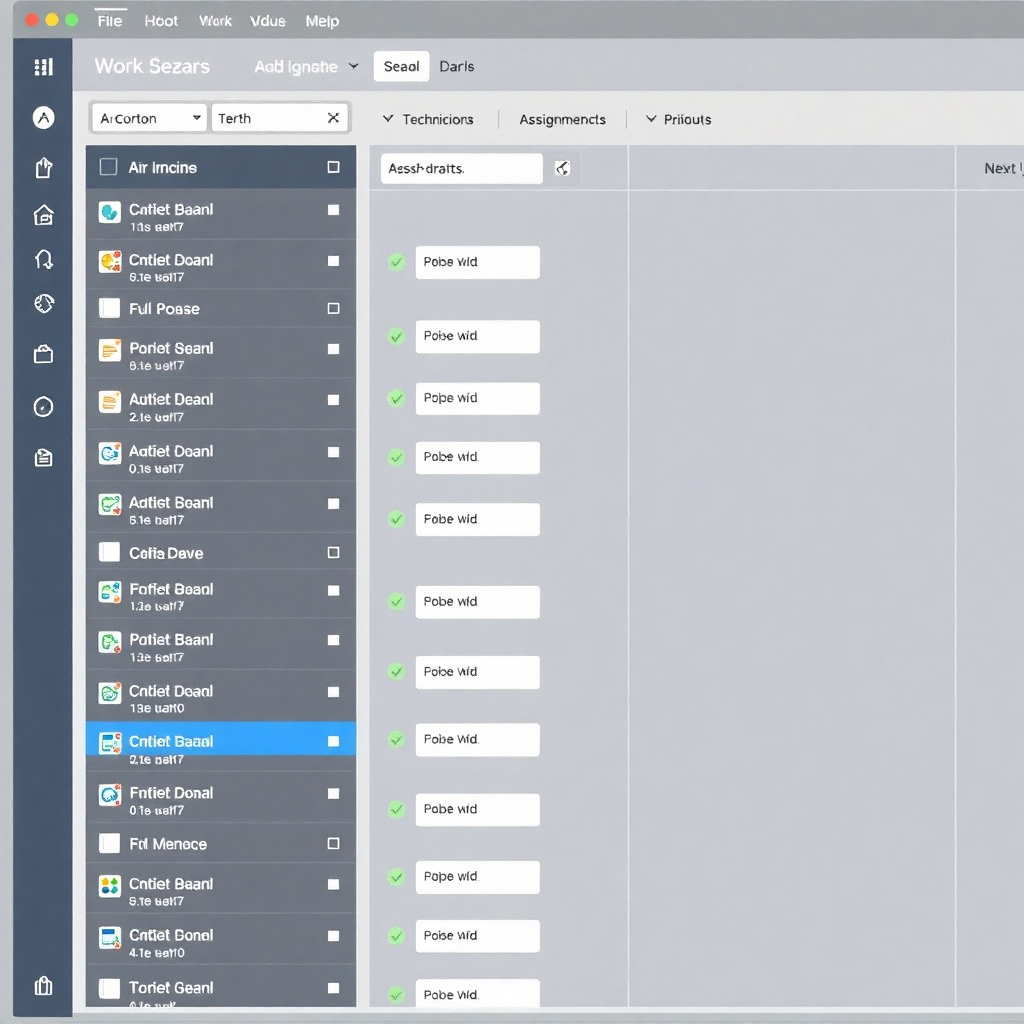Select the Fd Menece row
1024x1024 pixels.
tap(221, 844)
